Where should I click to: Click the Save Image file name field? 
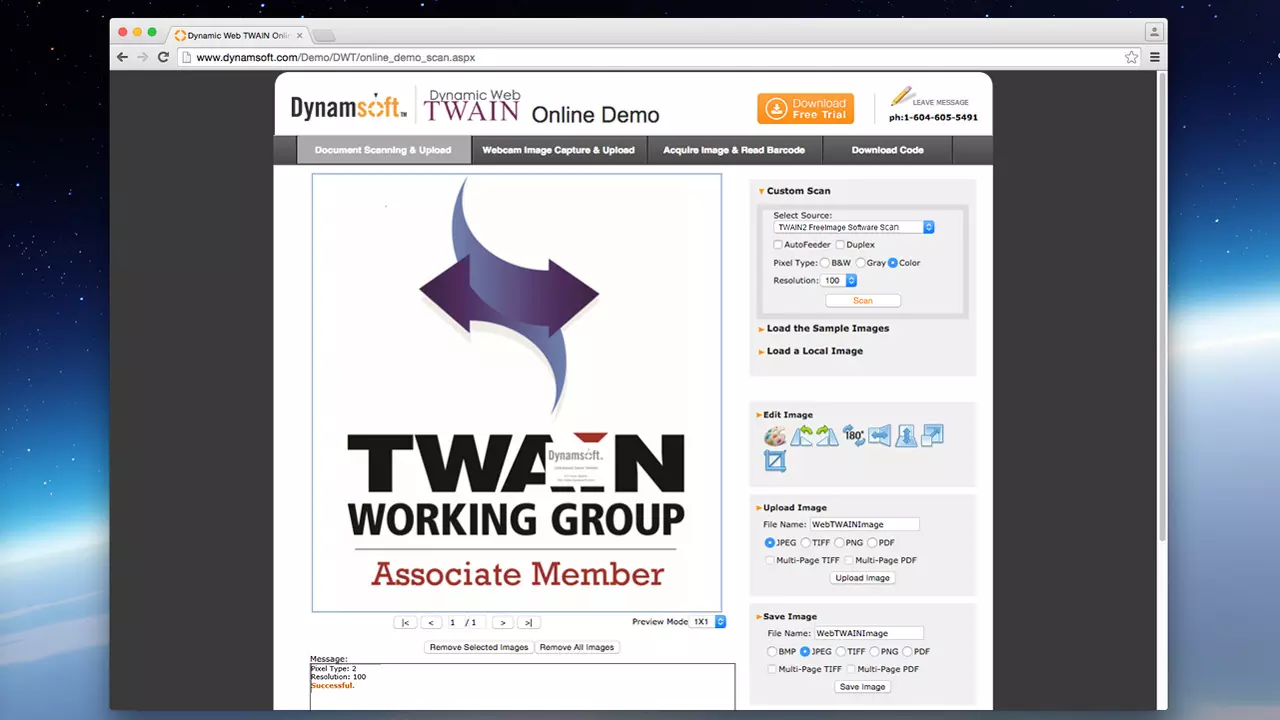point(867,633)
